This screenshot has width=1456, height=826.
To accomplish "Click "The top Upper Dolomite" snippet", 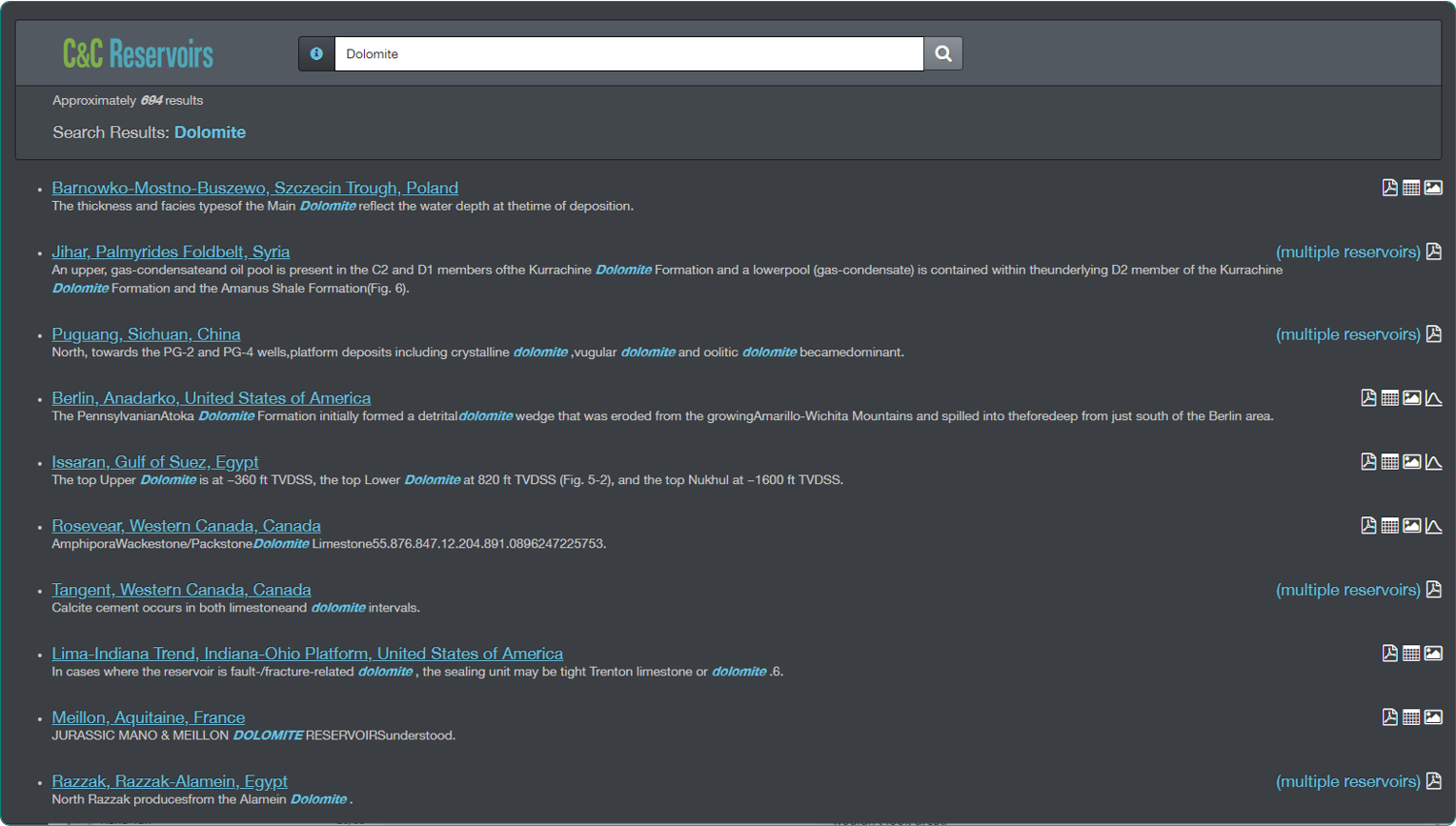I will (447, 480).
